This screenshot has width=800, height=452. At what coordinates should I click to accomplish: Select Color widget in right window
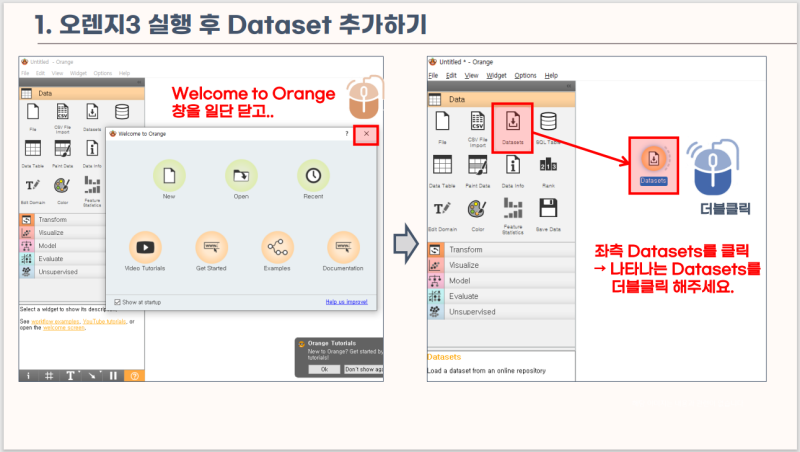(x=478, y=215)
